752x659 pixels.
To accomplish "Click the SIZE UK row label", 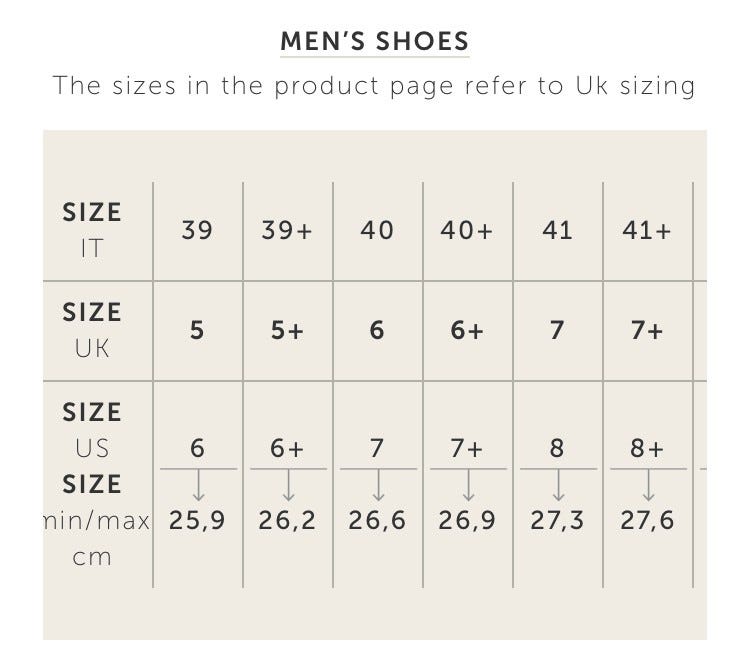I will click(x=92, y=330).
